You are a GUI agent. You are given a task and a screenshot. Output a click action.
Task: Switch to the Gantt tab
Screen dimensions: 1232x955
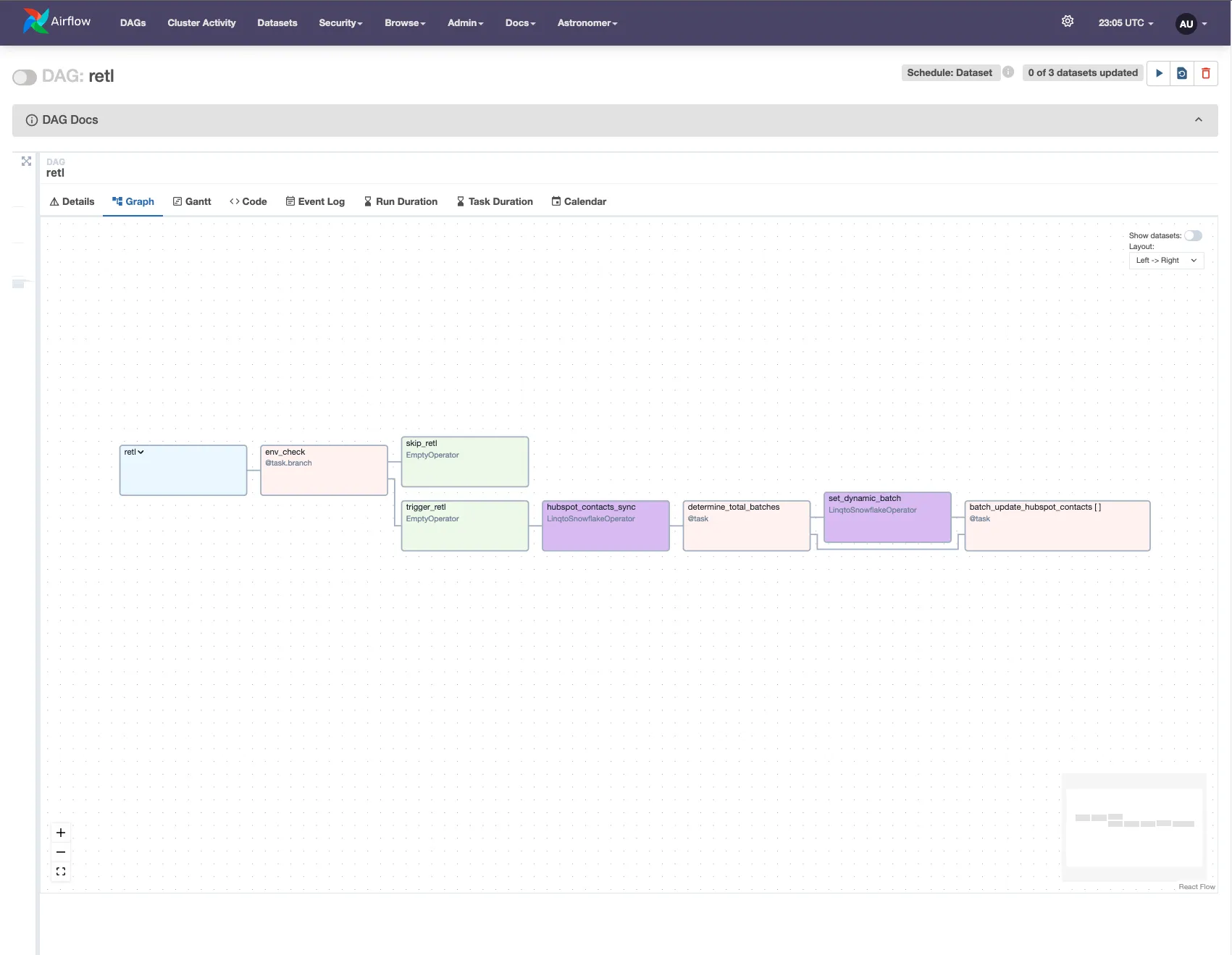tap(192, 201)
